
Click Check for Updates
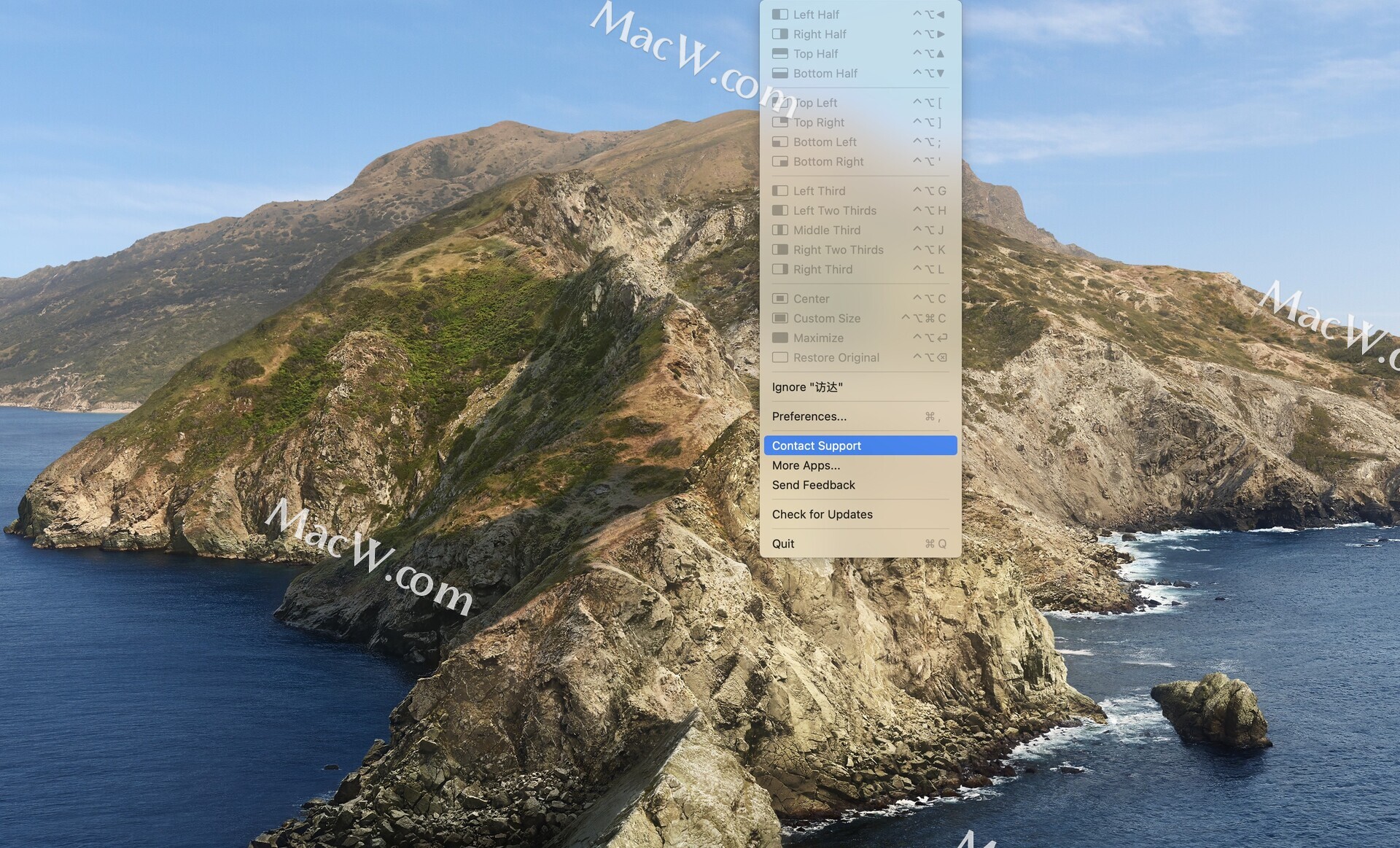pos(822,515)
